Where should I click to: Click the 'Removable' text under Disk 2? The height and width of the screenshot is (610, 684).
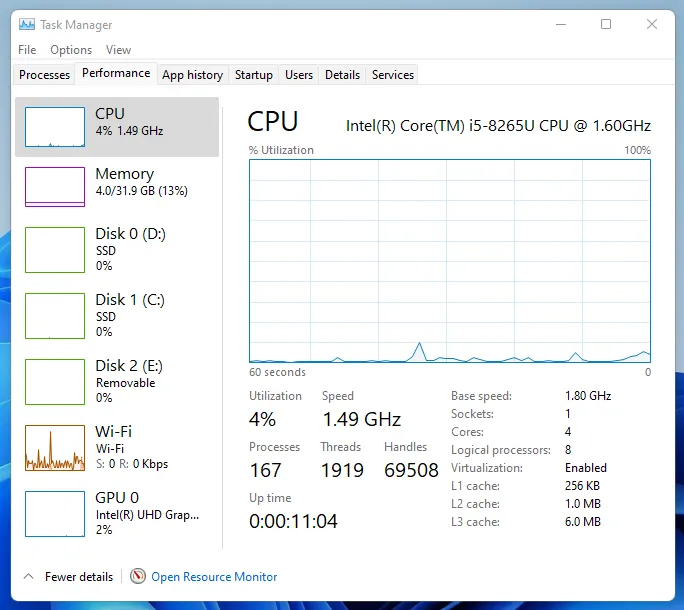126,383
